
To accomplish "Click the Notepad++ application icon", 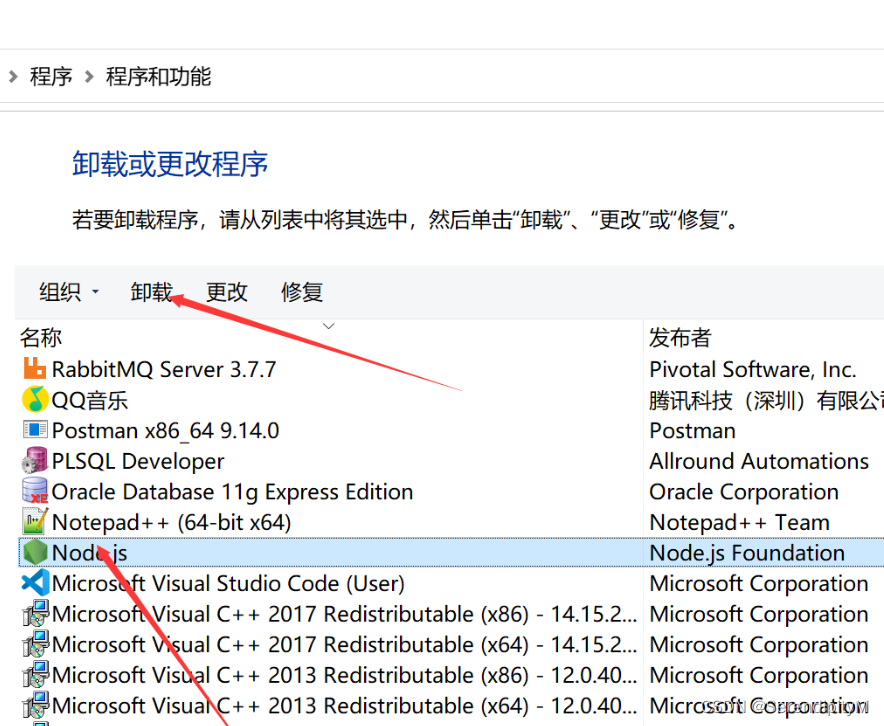I will coord(33,521).
